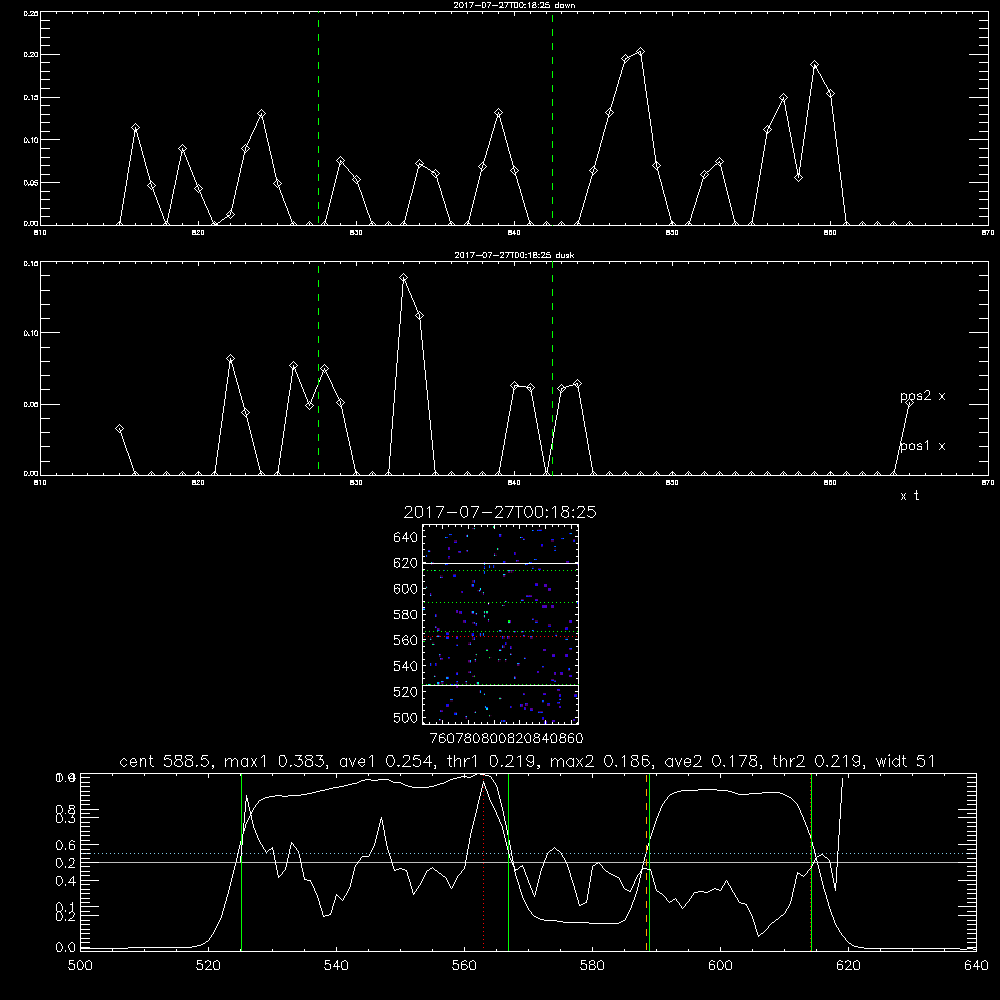Click the orange dashed center line in bottom plot

(x=646, y=862)
